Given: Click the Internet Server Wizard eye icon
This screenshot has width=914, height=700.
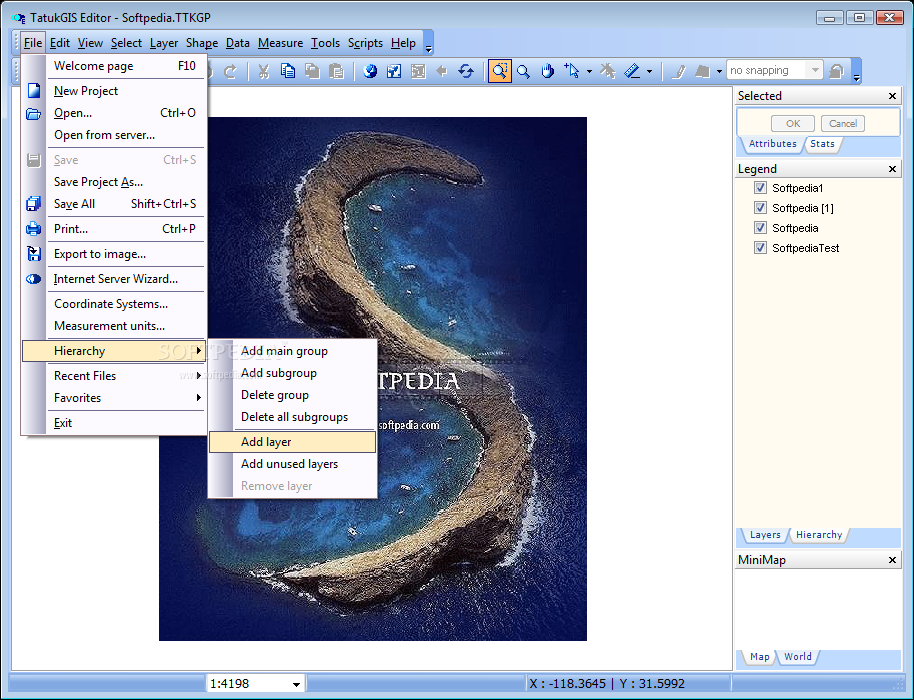Looking at the screenshot, I should coord(34,279).
